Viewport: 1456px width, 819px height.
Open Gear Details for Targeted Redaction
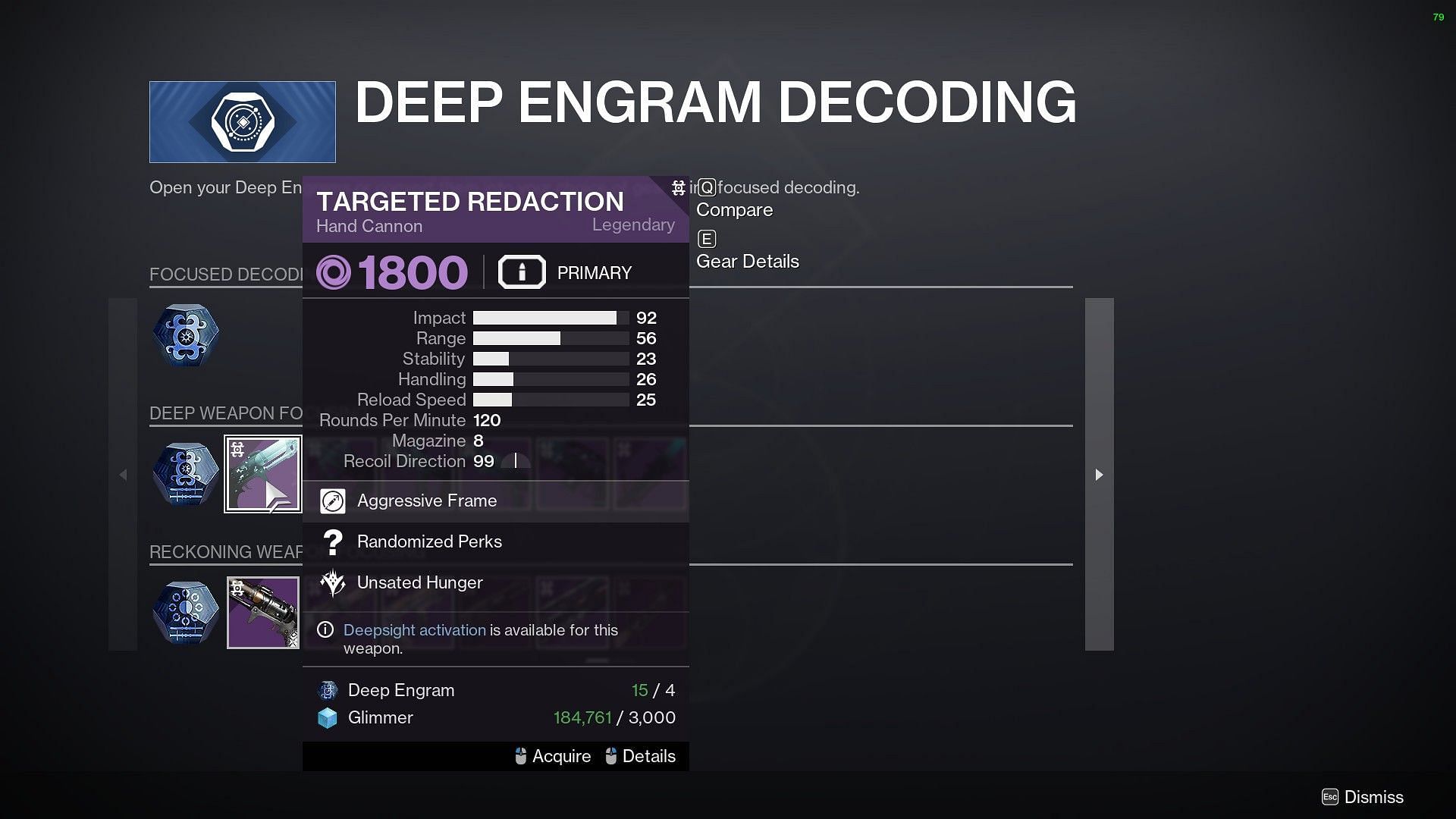[746, 260]
